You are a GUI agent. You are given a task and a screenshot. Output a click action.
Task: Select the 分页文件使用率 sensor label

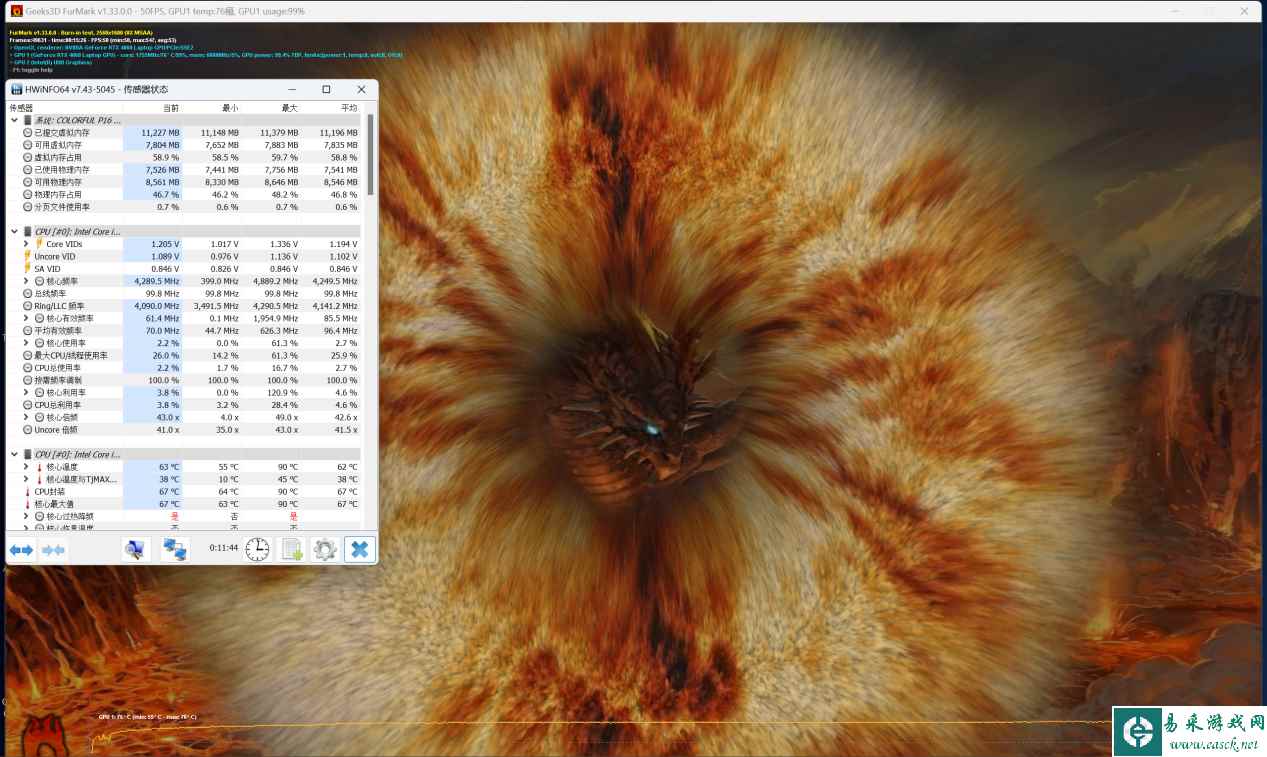click(63, 207)
